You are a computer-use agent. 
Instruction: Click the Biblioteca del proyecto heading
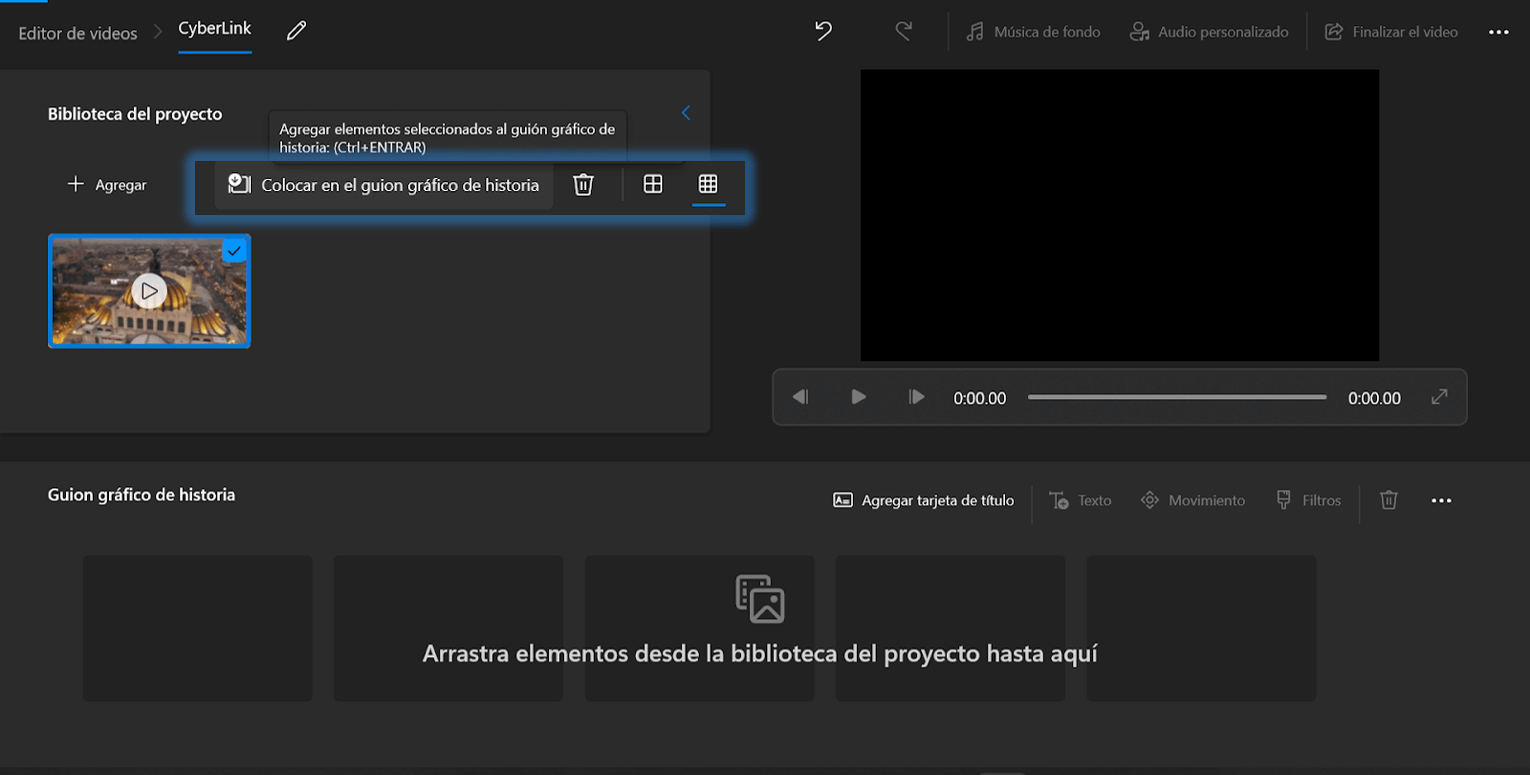tap(135, 114)
